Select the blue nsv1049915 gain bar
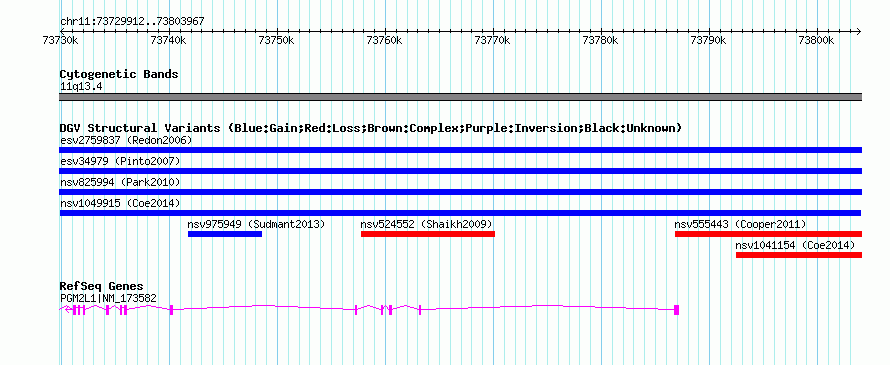 460,213
